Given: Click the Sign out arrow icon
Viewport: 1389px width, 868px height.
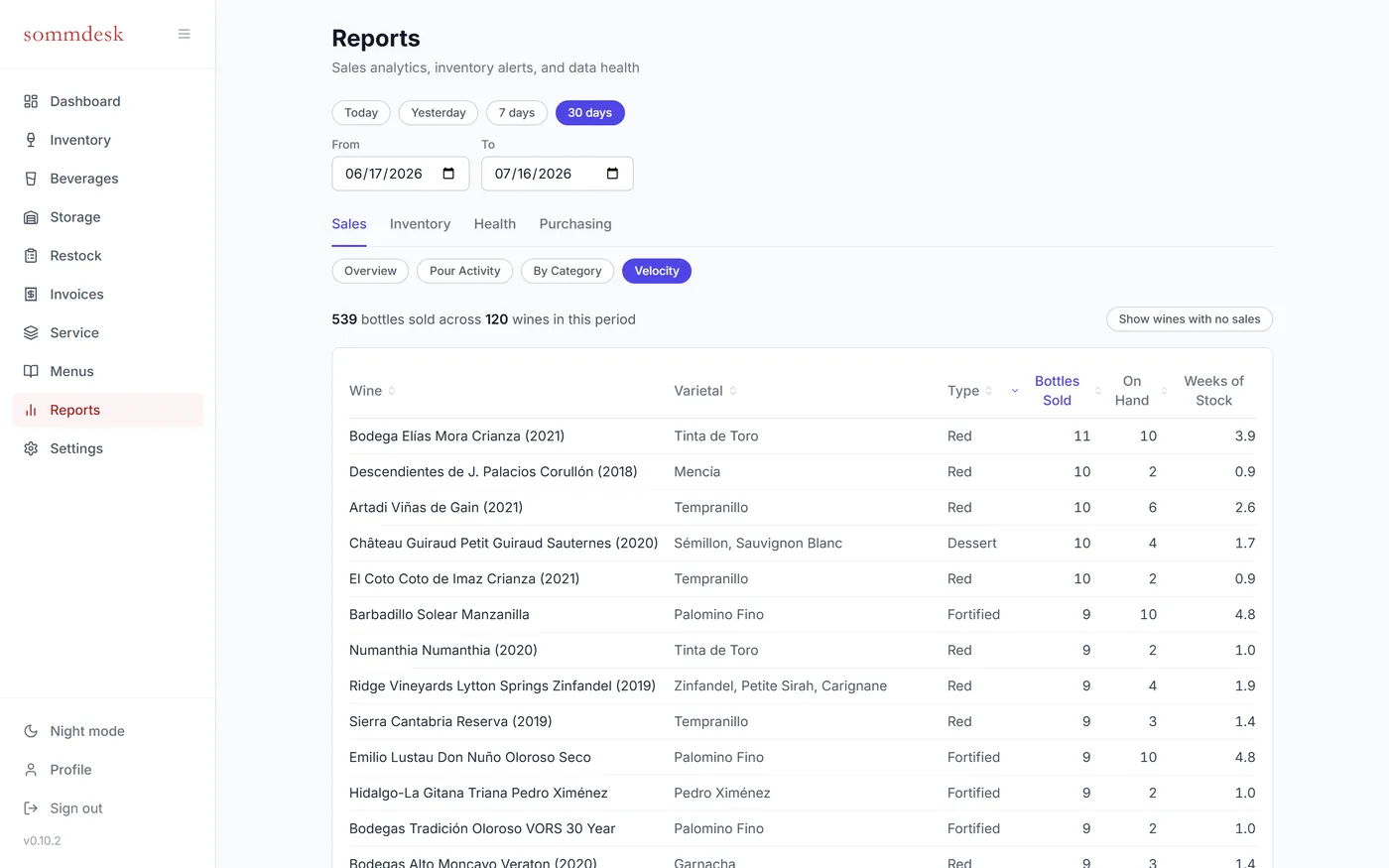Looking at the screenshot, I should point(31,808).
